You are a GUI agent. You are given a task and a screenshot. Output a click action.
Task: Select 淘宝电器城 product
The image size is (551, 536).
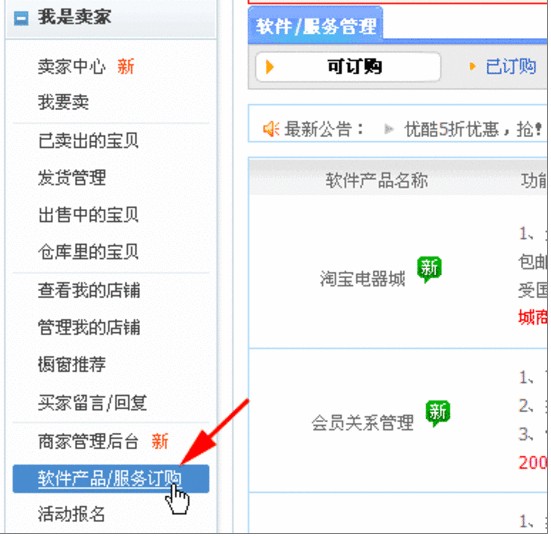pyautogui.click(x=362, y=279)
